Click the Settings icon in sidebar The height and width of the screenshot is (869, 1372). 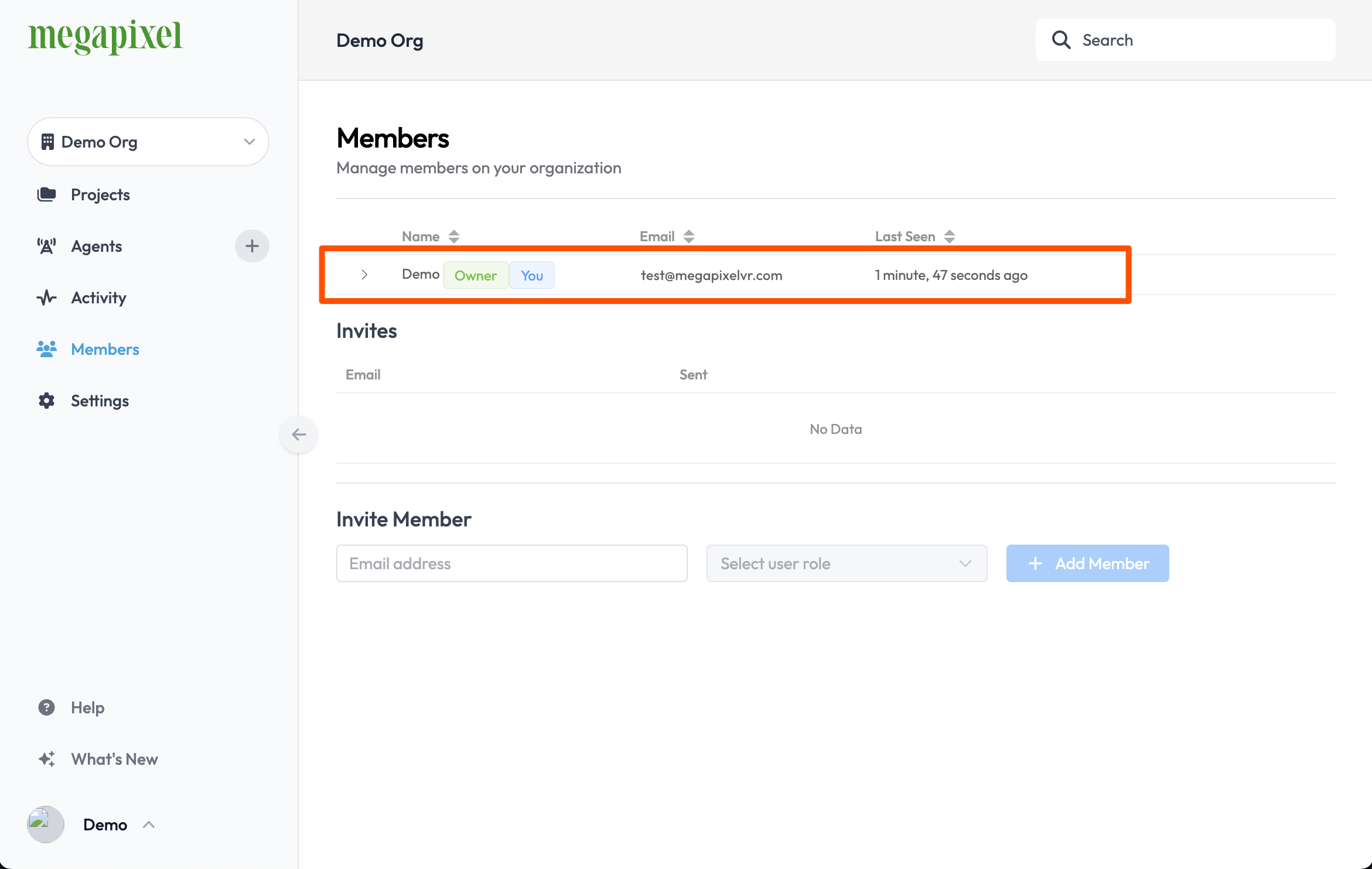[x=46, y=400]
